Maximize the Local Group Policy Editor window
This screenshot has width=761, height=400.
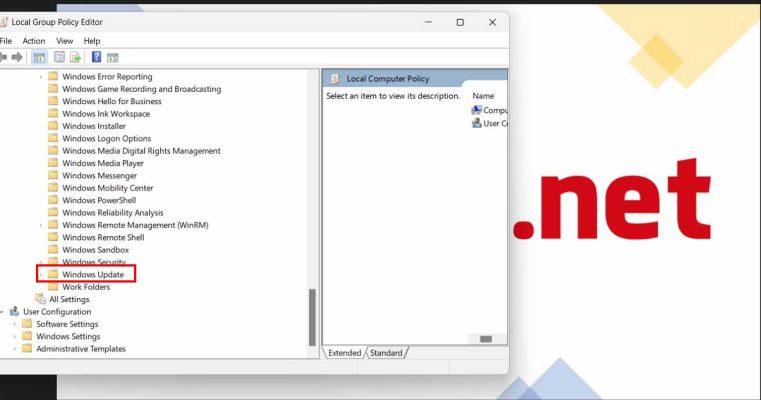(x=460, y=22)
